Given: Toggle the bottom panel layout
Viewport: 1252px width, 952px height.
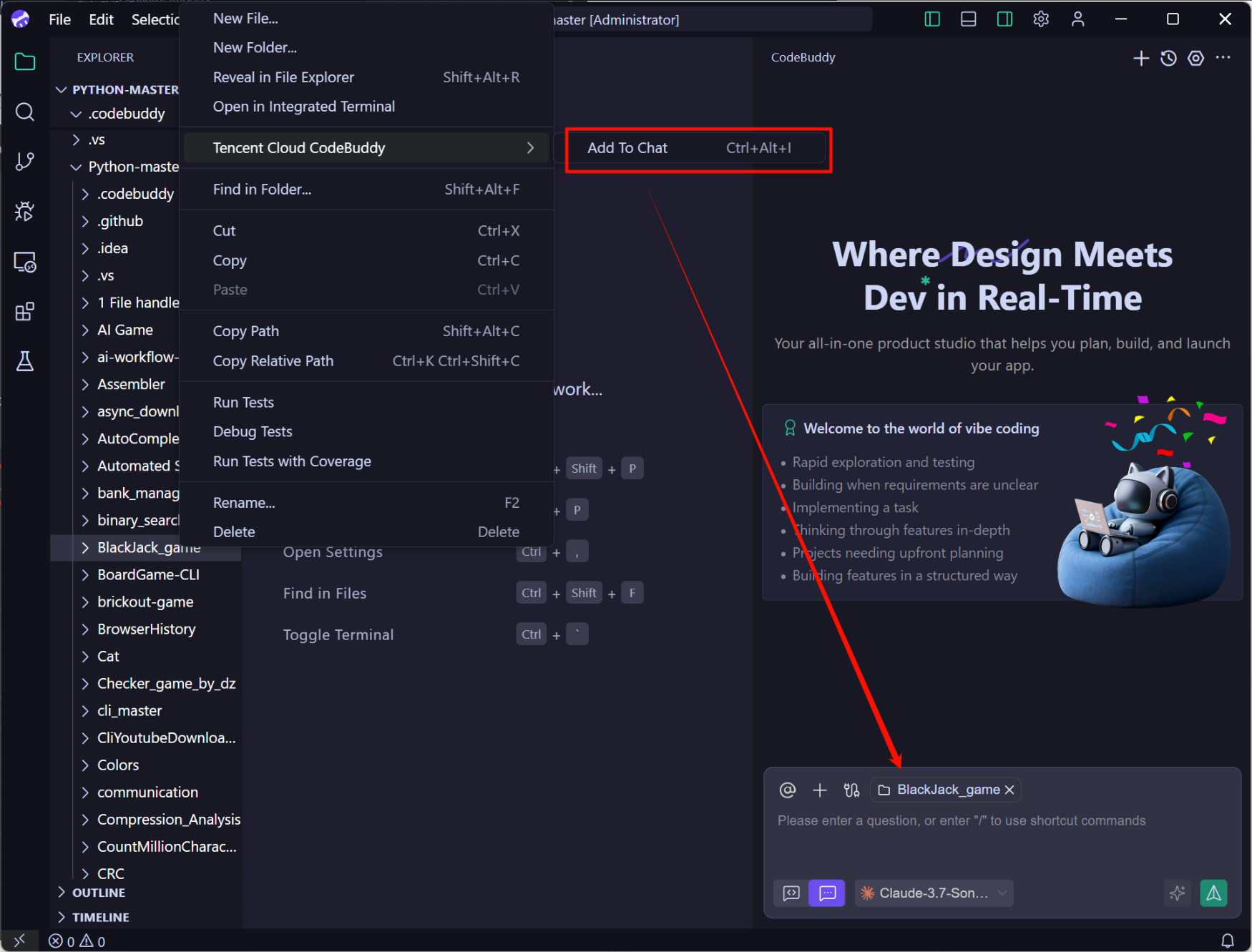Looking at the screenshot, I should click(969, 19).
